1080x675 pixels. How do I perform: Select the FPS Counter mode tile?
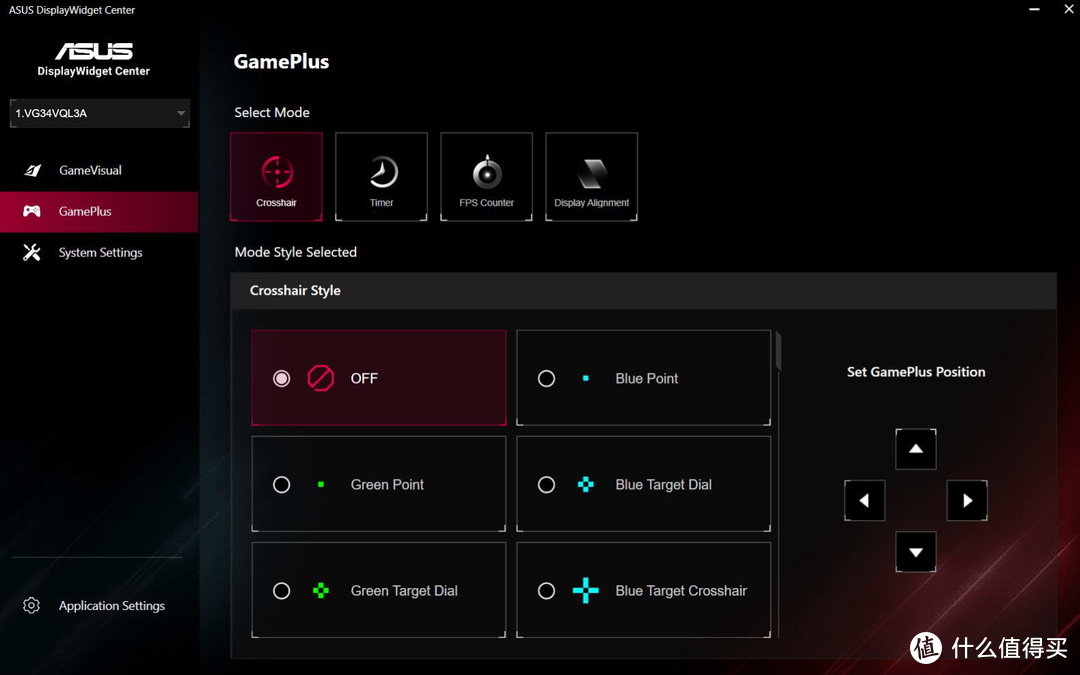point(486,177)
